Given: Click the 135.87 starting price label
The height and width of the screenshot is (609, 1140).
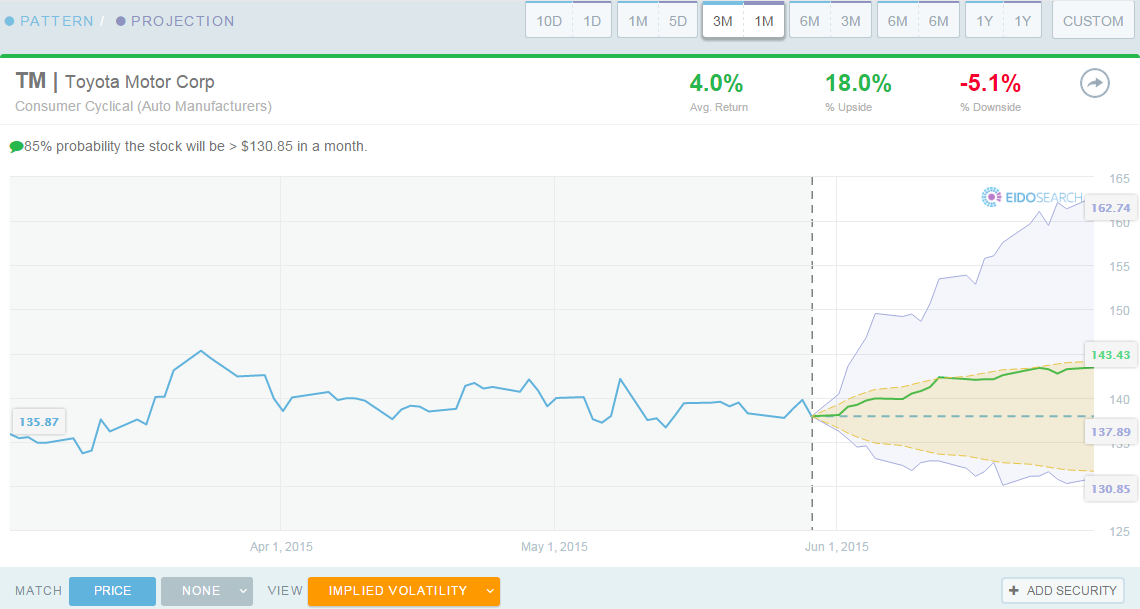Looking at the screenshot, I should [x=39, y=422].
